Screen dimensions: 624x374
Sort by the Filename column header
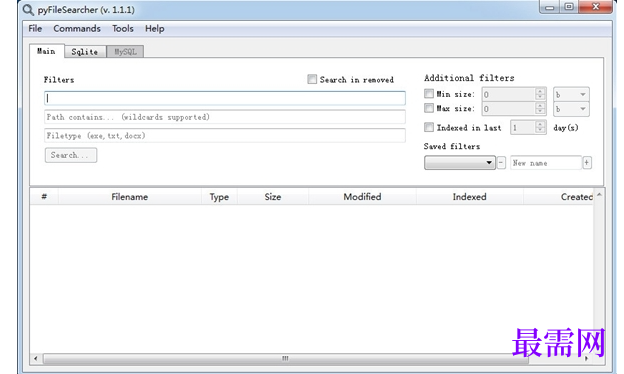pos(130,197)
